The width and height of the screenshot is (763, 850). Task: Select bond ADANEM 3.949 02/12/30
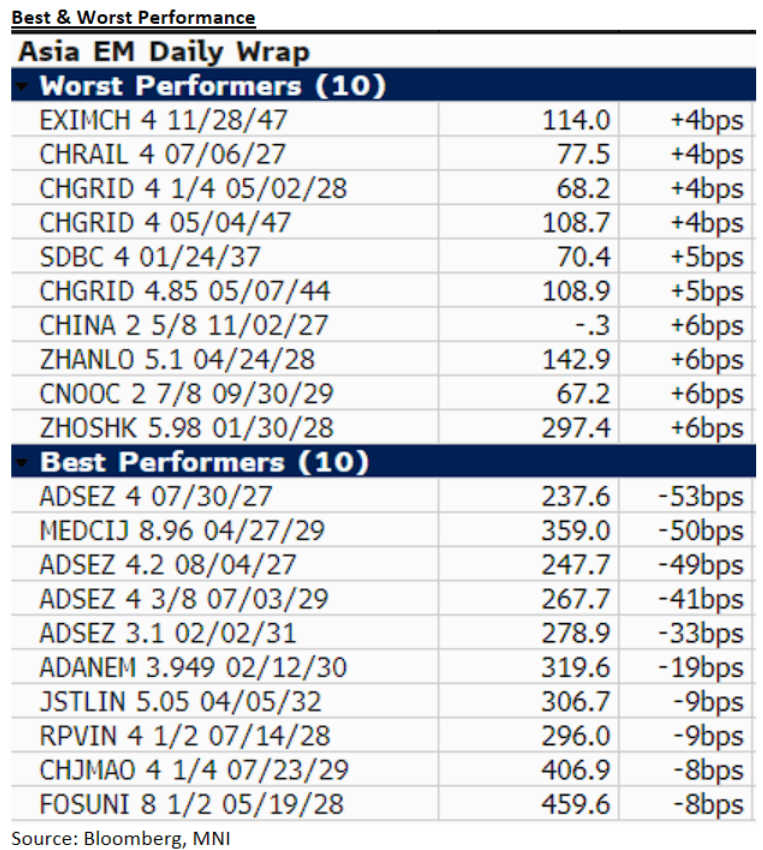point(193,667)
